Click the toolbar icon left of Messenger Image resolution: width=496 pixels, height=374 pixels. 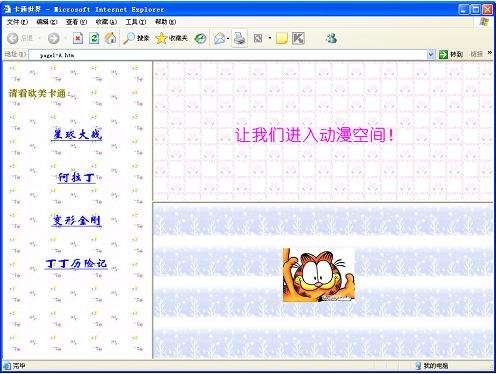coord(298,39)
